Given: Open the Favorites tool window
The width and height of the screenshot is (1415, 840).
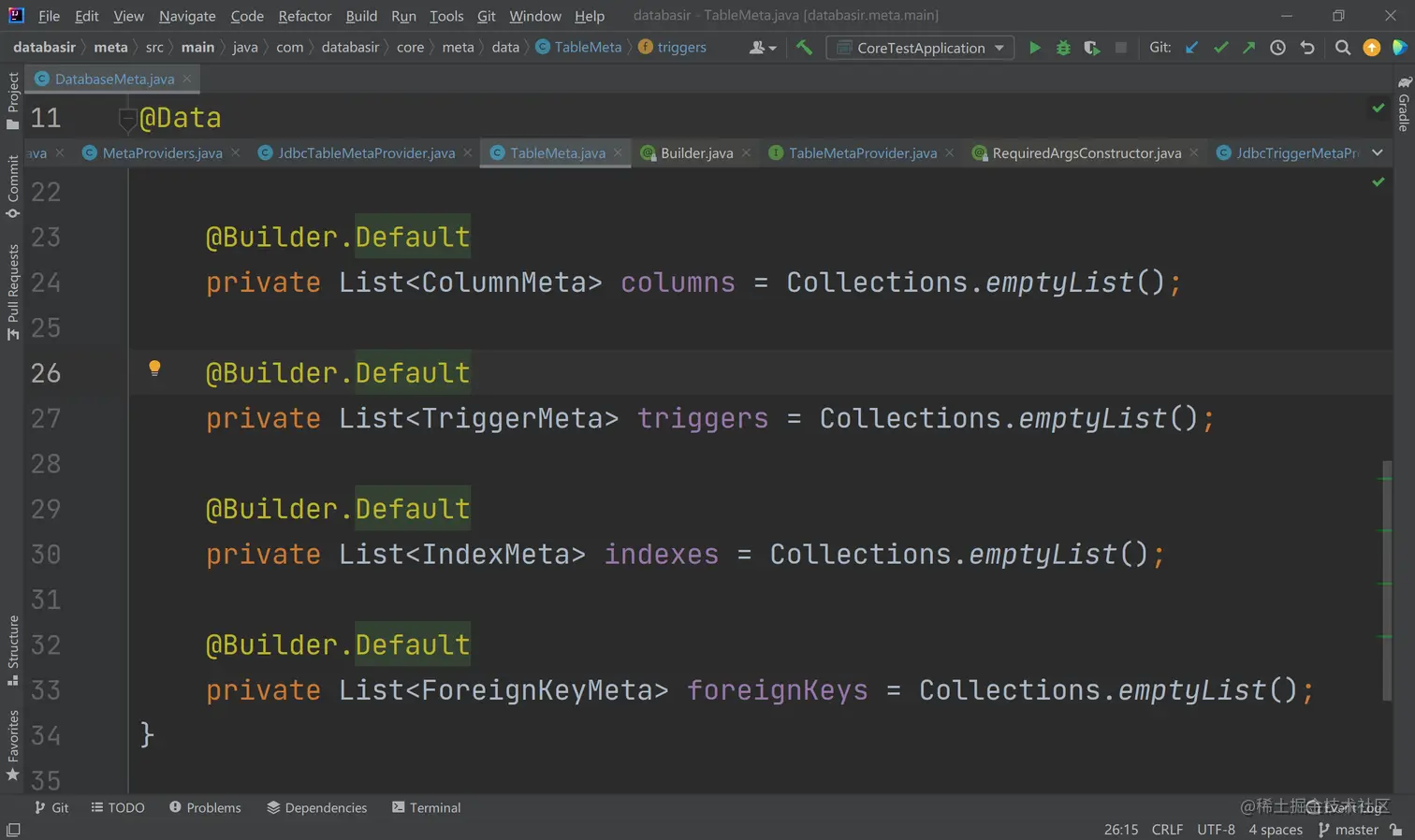Looking at the screenshot, I should (x=13, y=746).
